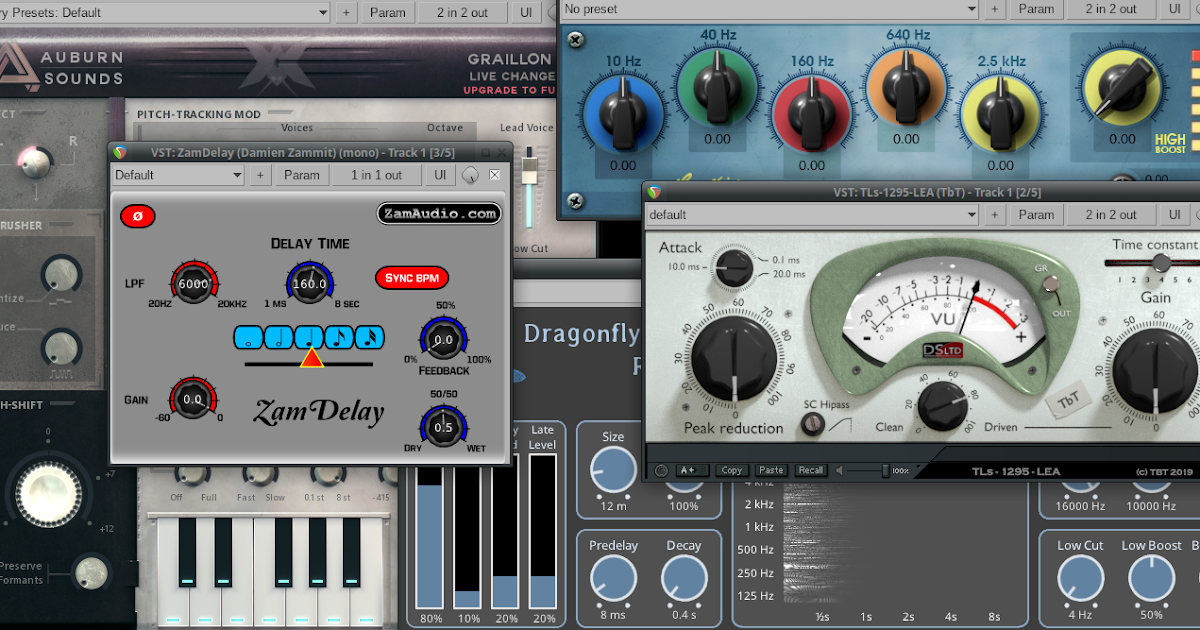This screenshot has width=1200, height=630.
Task: Select the whole note delay division
Action: (249, 338)
